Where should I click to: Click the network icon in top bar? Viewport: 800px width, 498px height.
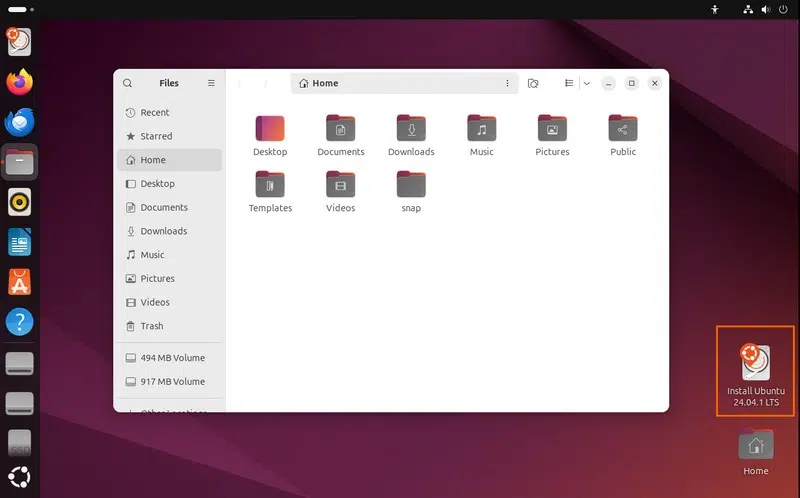(x=748, y=9)
